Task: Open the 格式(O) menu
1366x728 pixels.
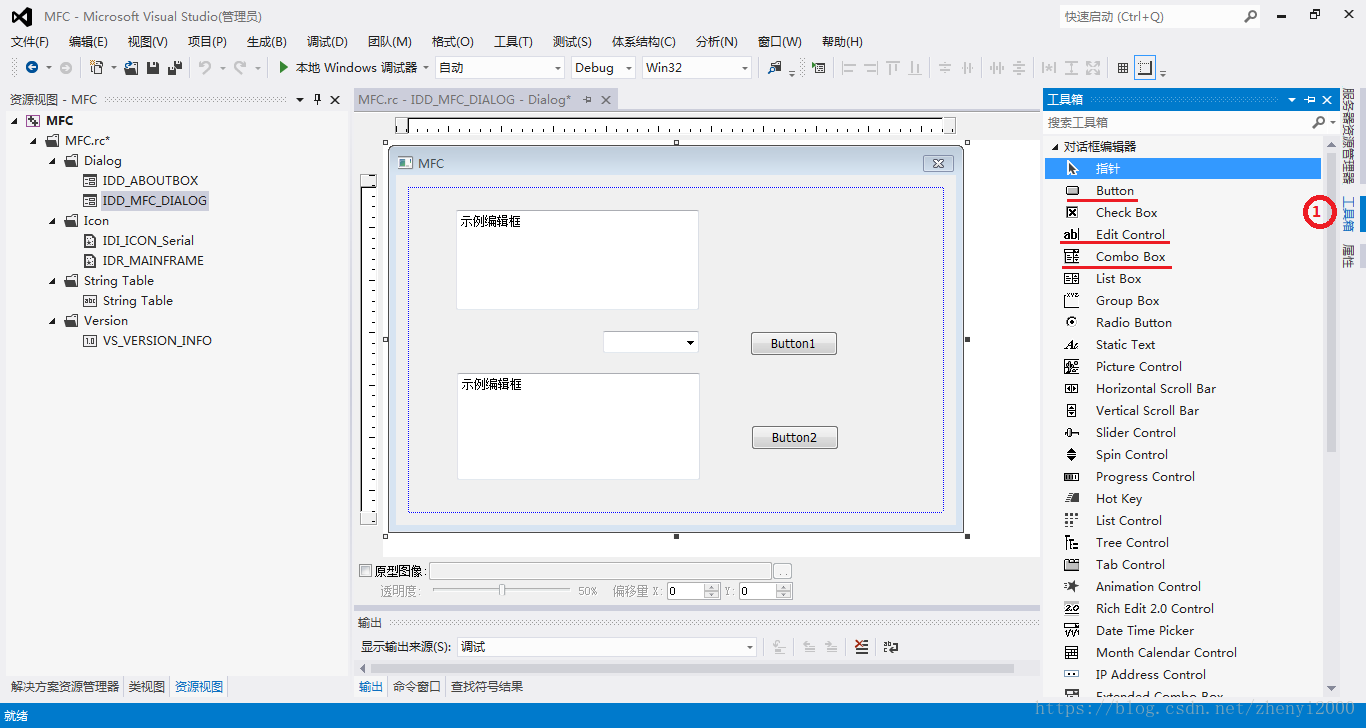Action: 452,42
